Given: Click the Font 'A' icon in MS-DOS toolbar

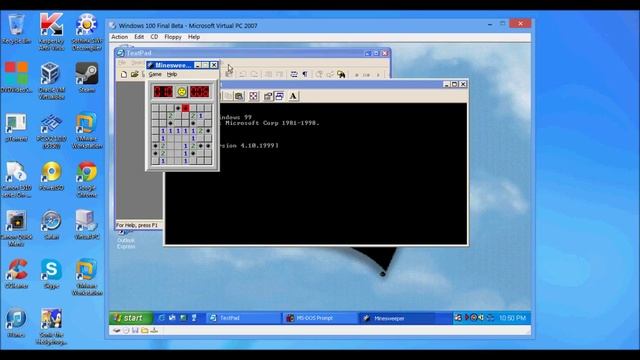Looking at the screenshot, I should click(x=293, y=96).
